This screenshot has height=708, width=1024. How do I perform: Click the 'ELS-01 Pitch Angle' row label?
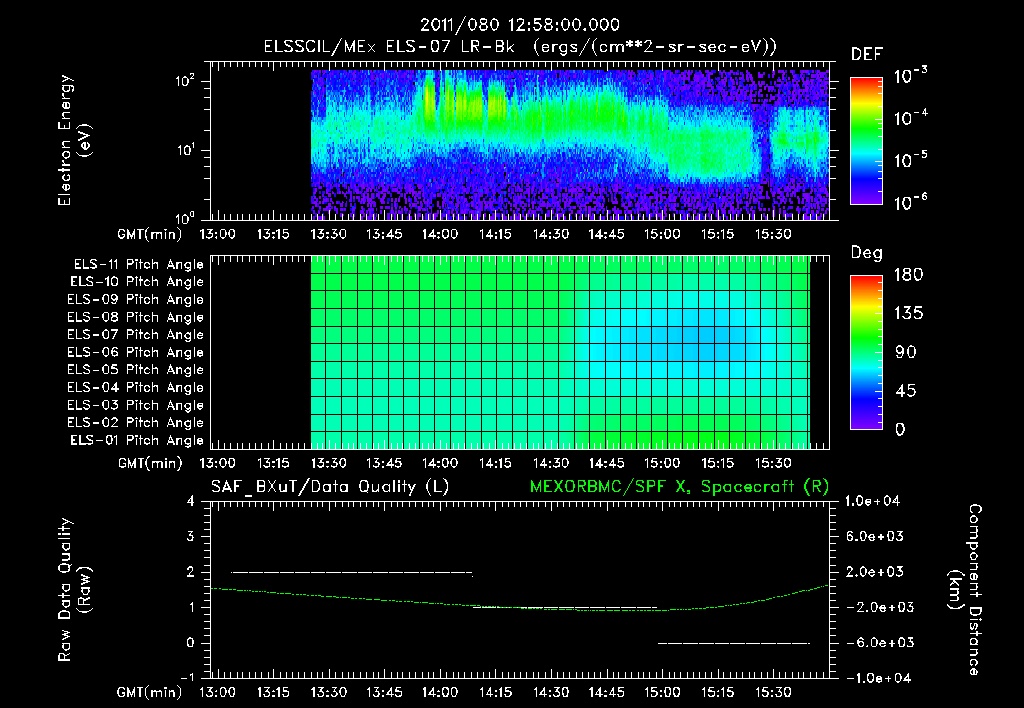tap(137, 441)
